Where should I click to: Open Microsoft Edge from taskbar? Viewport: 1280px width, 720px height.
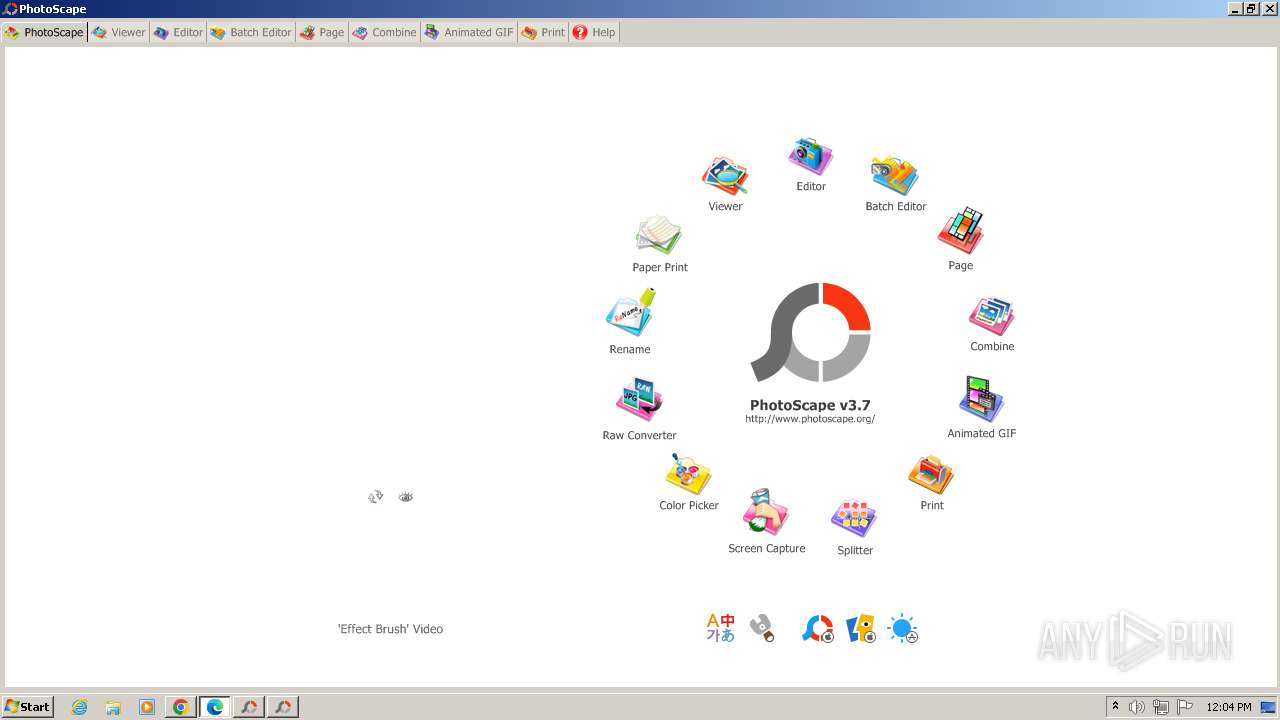pyautogui.click(x=215, y=707)
